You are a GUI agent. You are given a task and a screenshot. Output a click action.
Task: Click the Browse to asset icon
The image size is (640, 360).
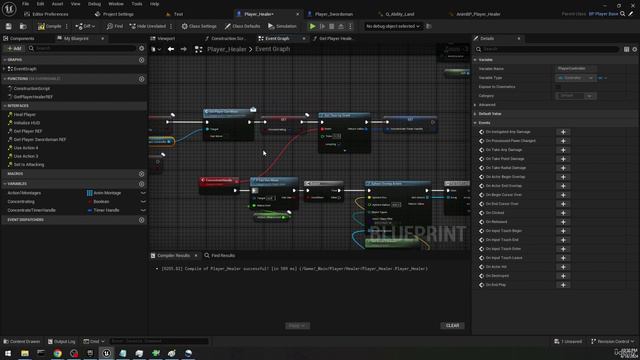(23, 26)
